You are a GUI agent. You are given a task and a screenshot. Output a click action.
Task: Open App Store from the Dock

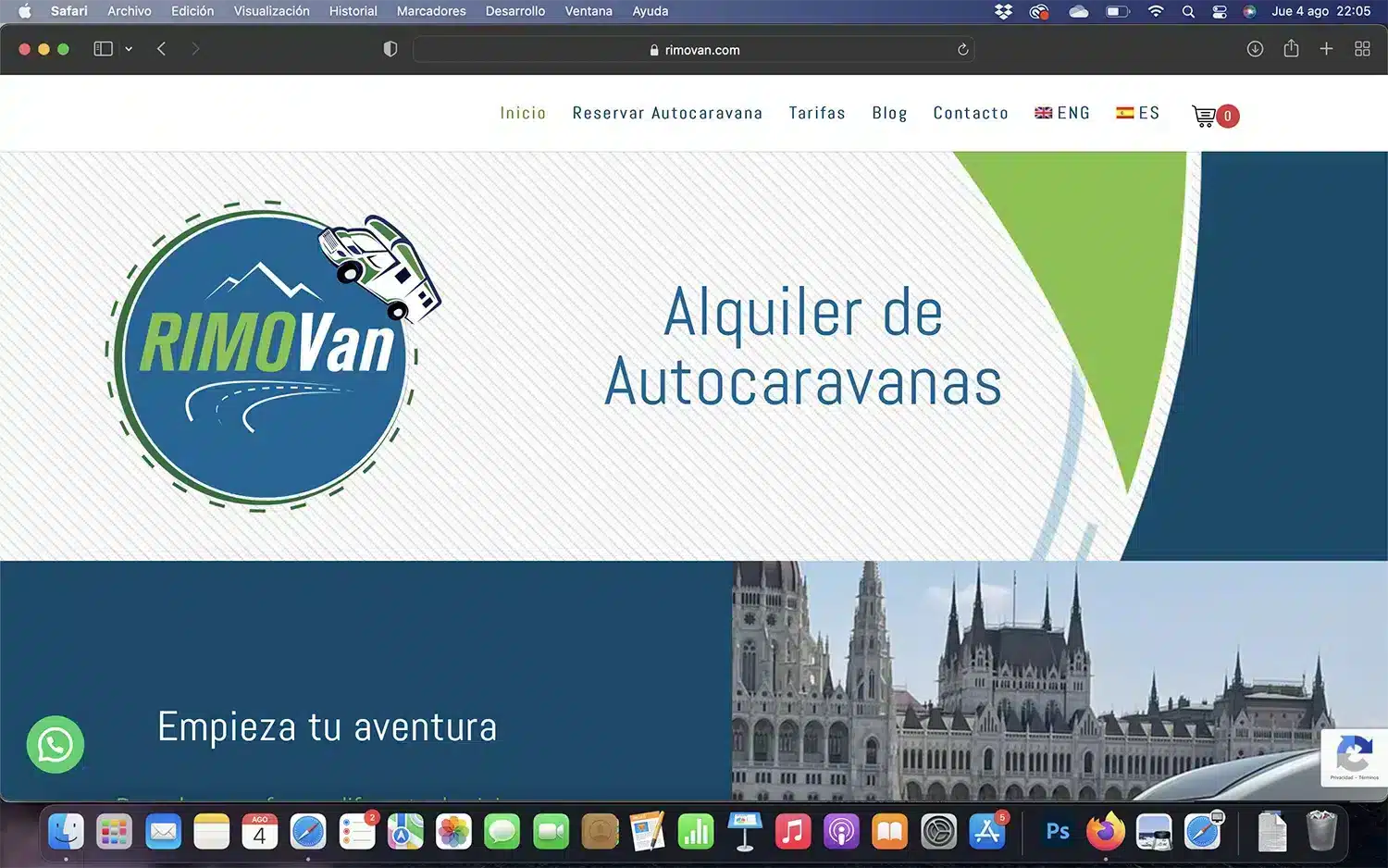[x=987, y=832]
